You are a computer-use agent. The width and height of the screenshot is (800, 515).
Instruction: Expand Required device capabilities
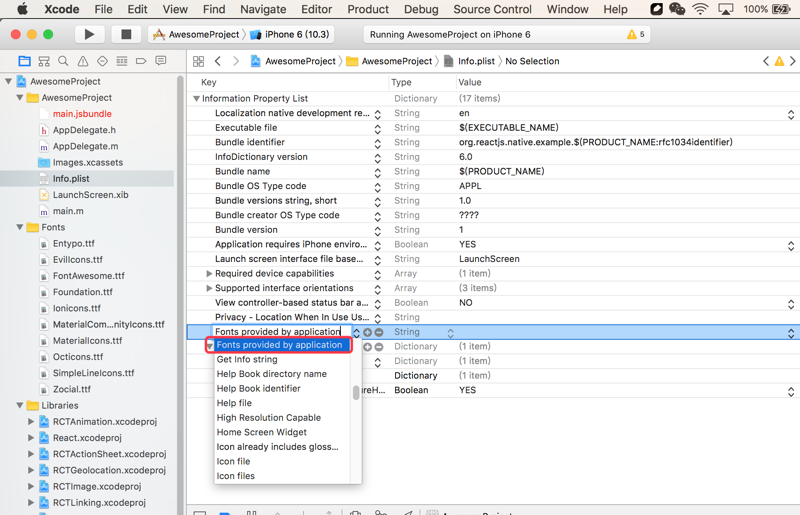209,274
